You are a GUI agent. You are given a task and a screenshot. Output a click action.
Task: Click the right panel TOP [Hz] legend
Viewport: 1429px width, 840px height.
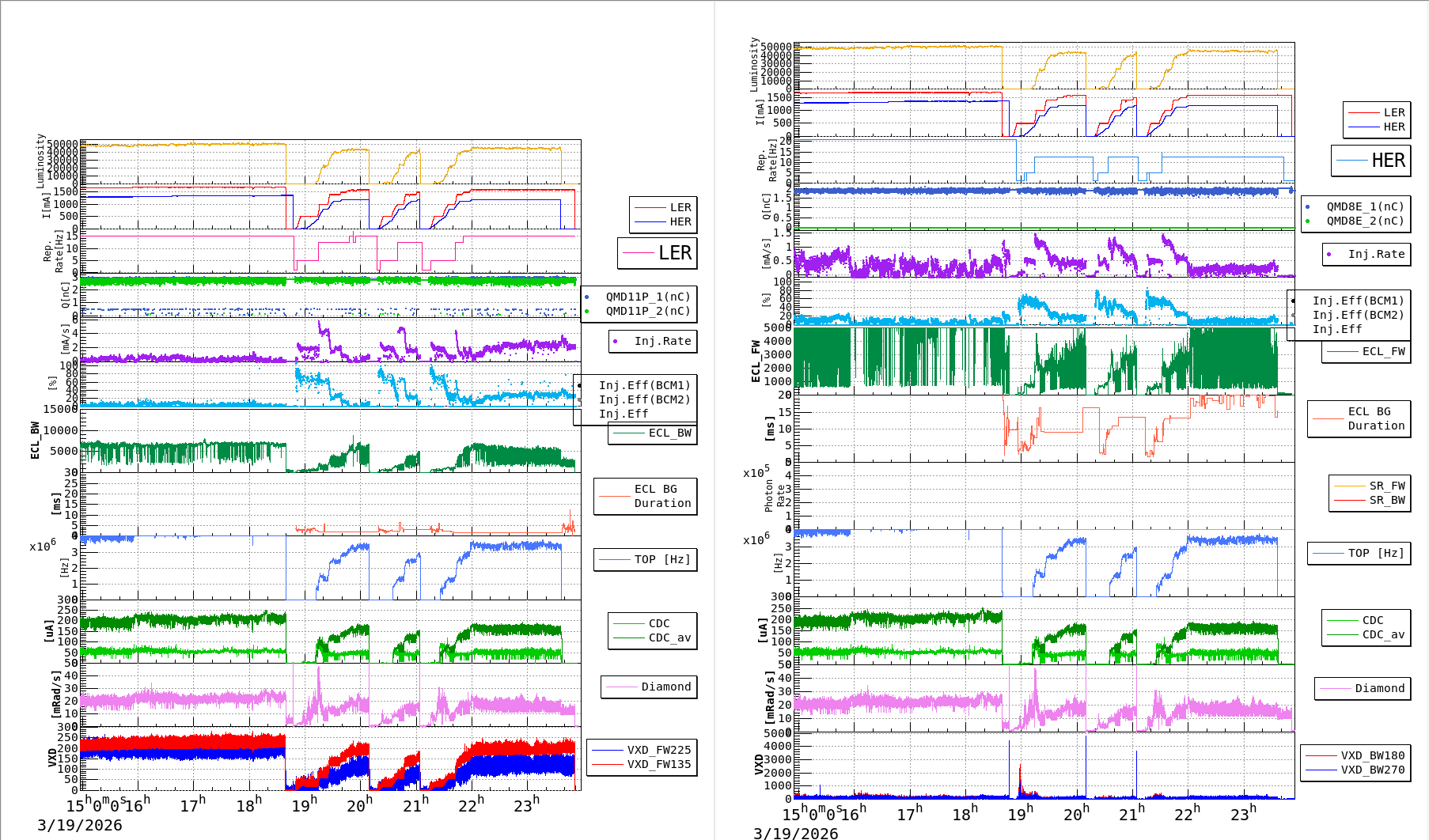[1375, 553]
